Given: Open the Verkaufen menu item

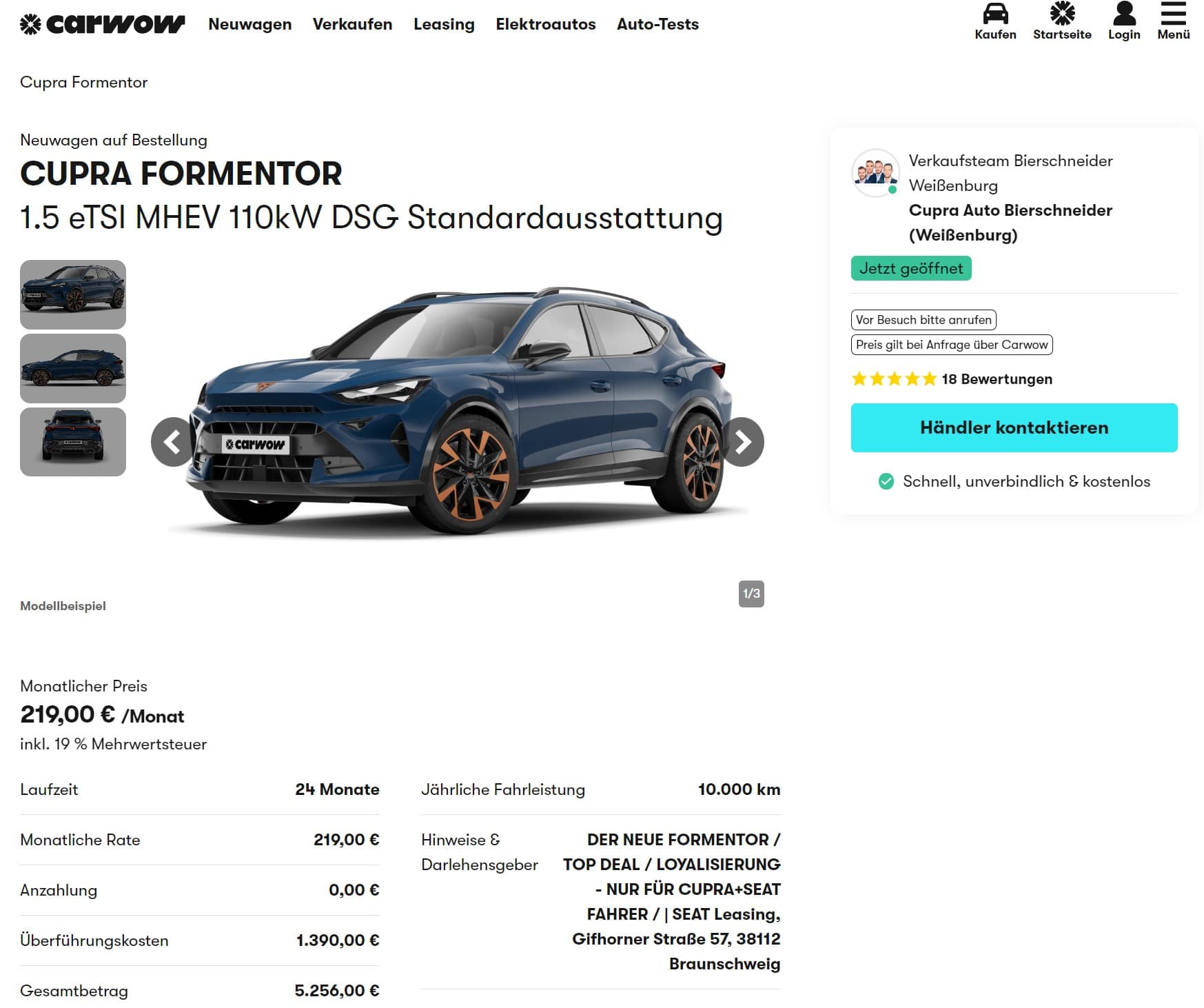Looking at the screenshot, I should coord(352,24).
